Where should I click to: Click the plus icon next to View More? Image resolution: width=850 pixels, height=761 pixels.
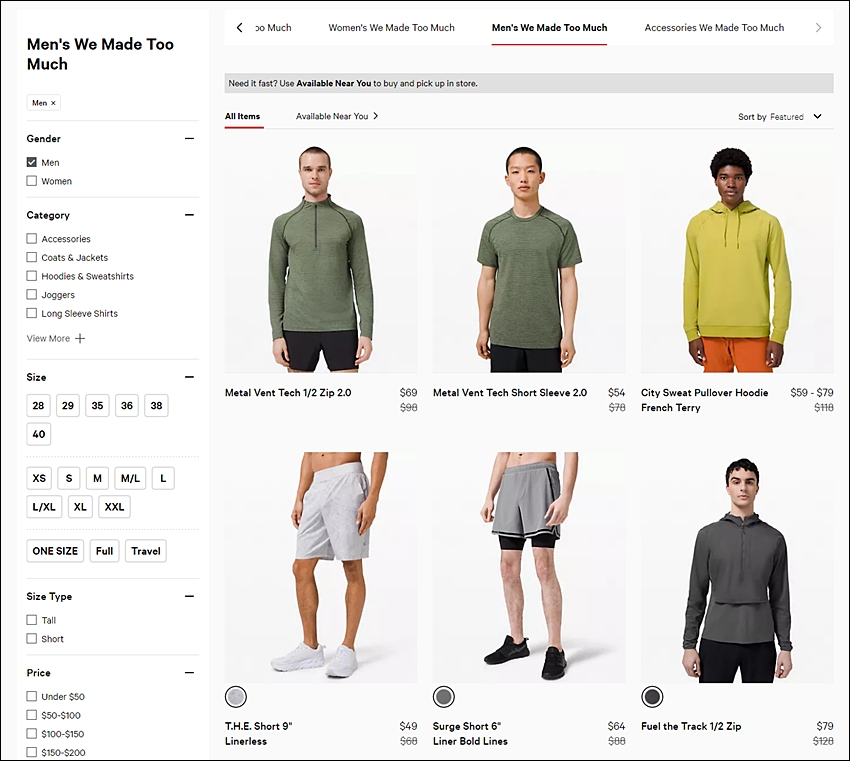80,339
